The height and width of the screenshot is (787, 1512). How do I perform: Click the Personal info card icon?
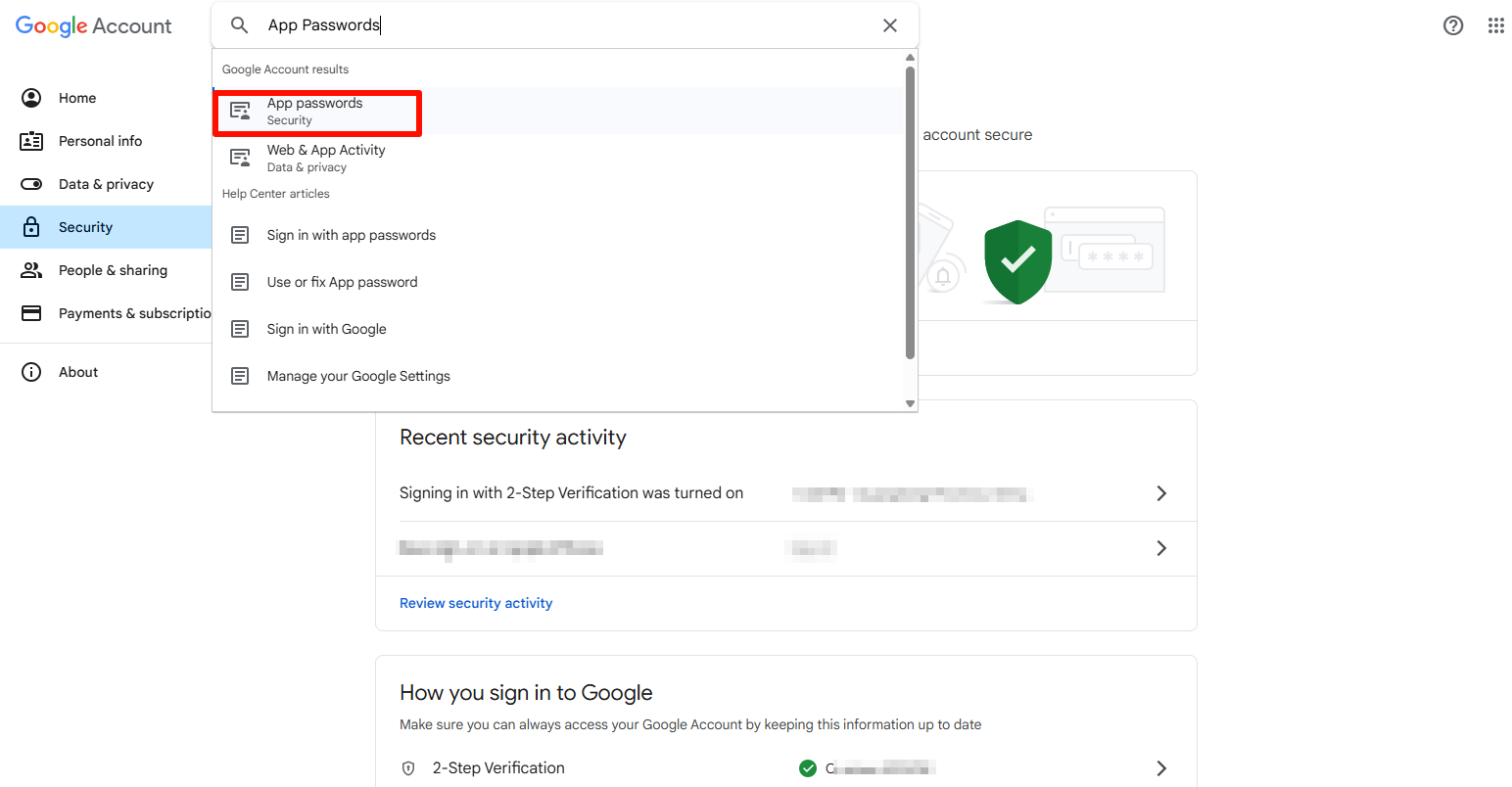pyautogui.click(x=31, y=141)
